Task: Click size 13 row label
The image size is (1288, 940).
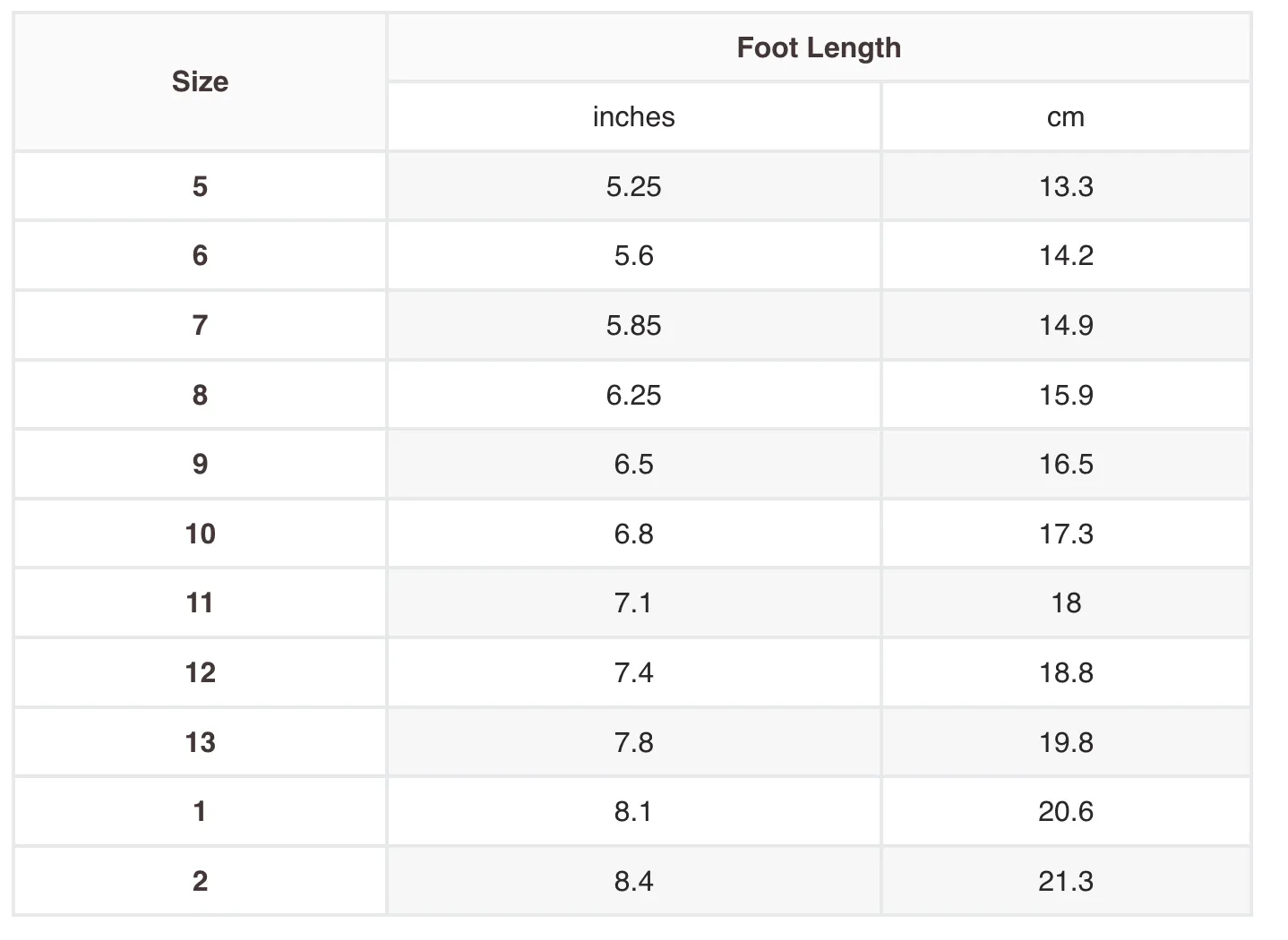Action: point(200,742)
